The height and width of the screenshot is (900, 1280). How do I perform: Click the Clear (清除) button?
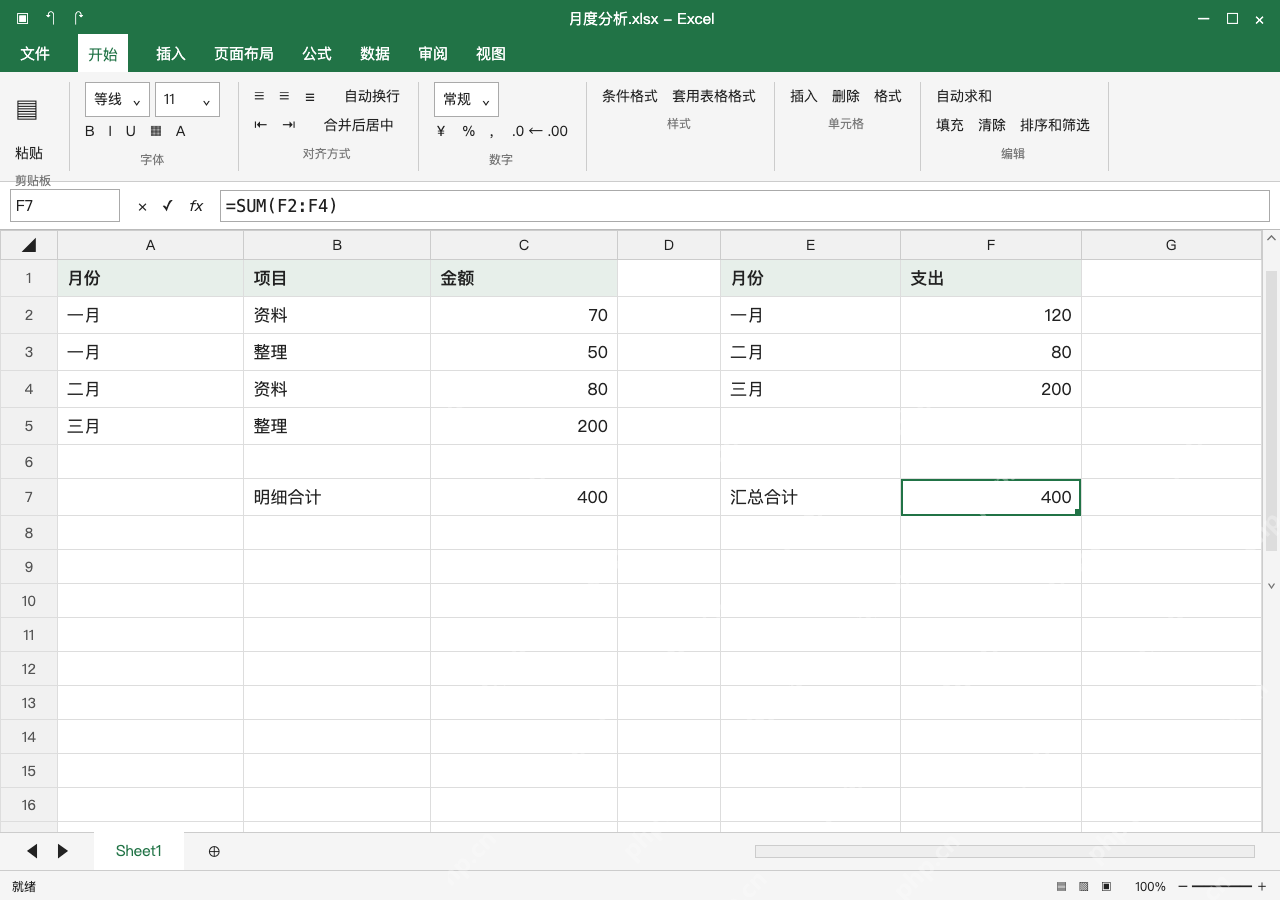(x=992, y=125)
